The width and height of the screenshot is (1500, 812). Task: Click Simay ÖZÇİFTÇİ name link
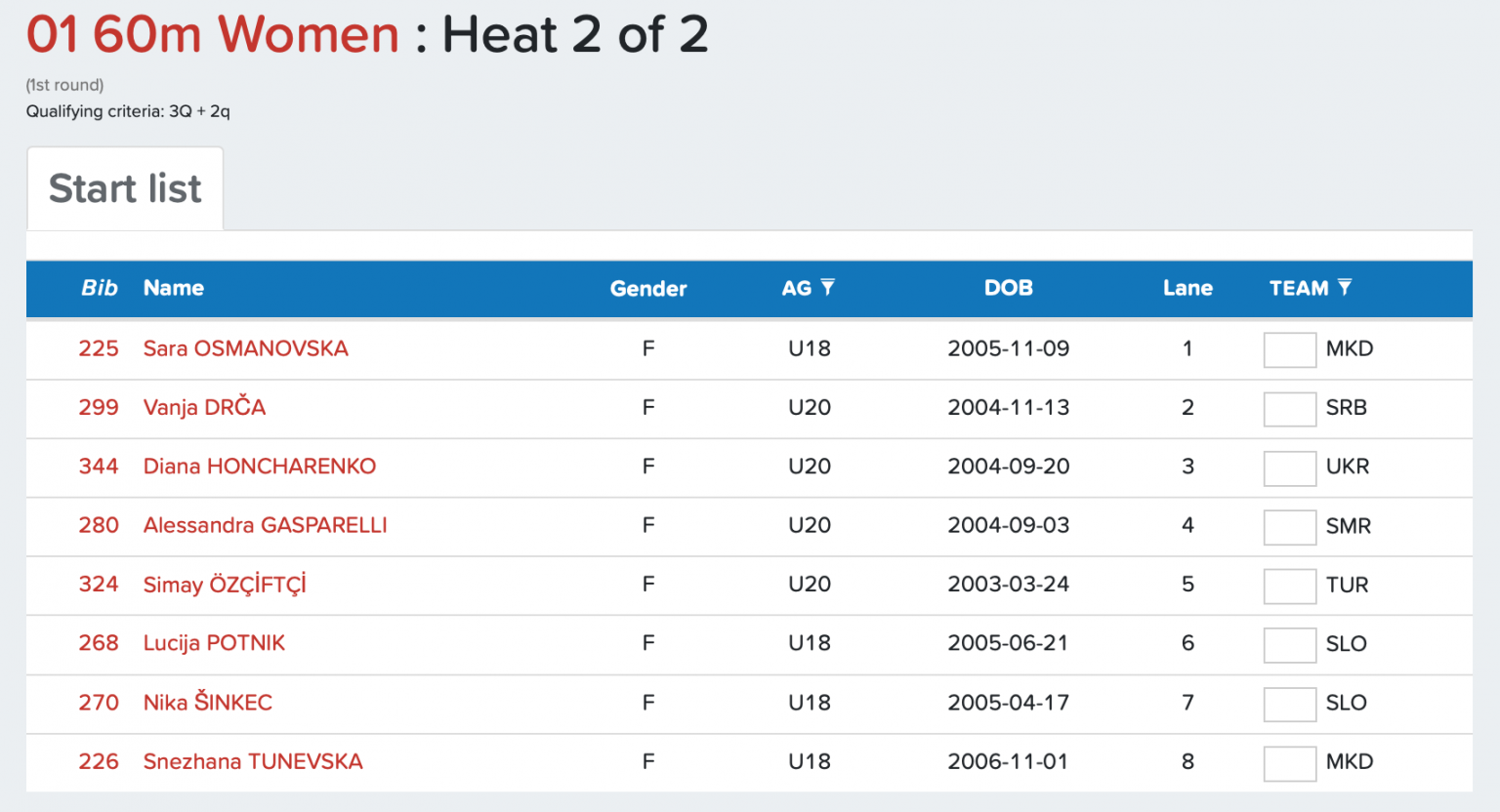point(225,585)
